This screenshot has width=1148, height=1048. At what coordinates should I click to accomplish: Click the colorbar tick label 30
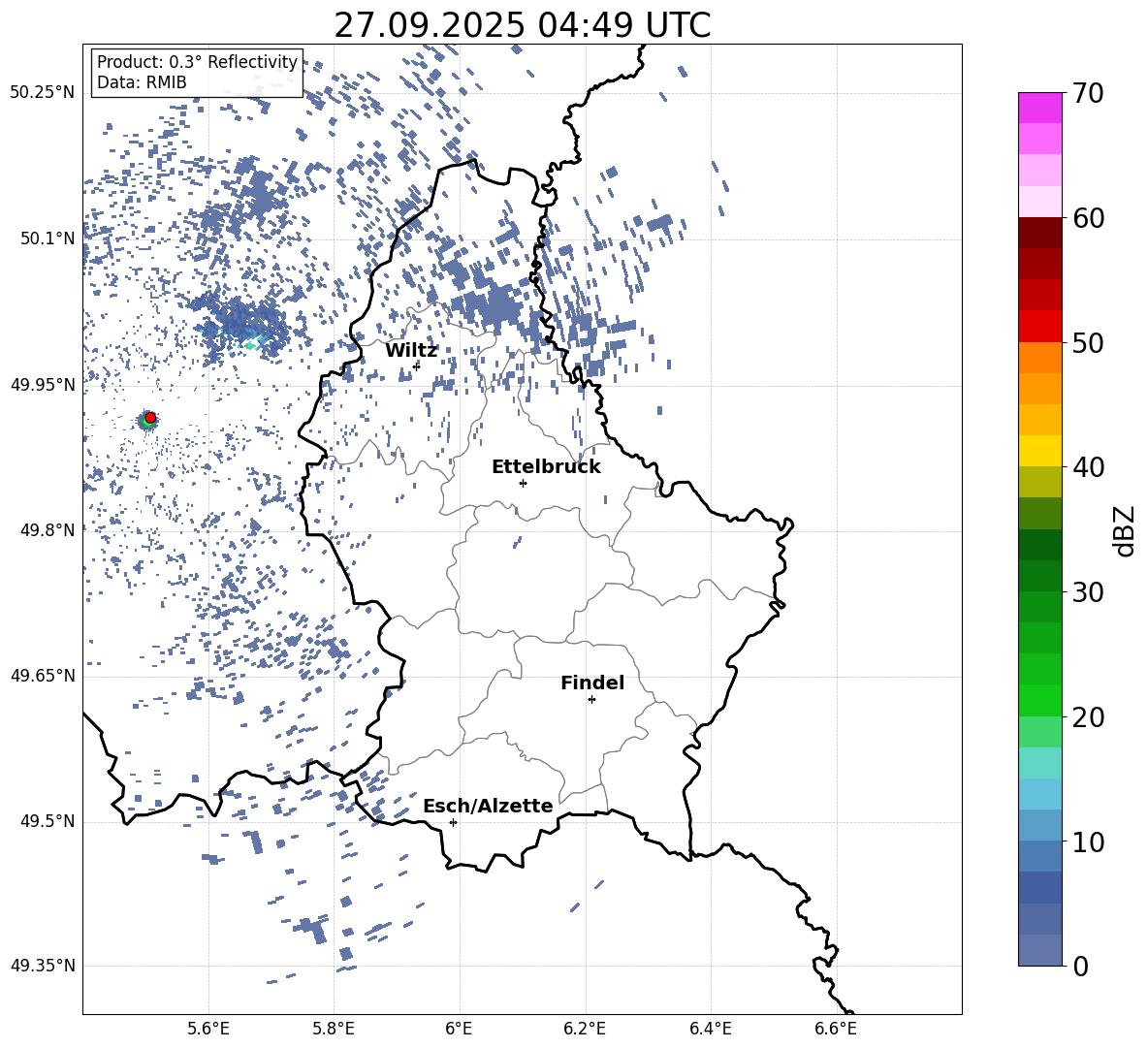(1088, 592)
